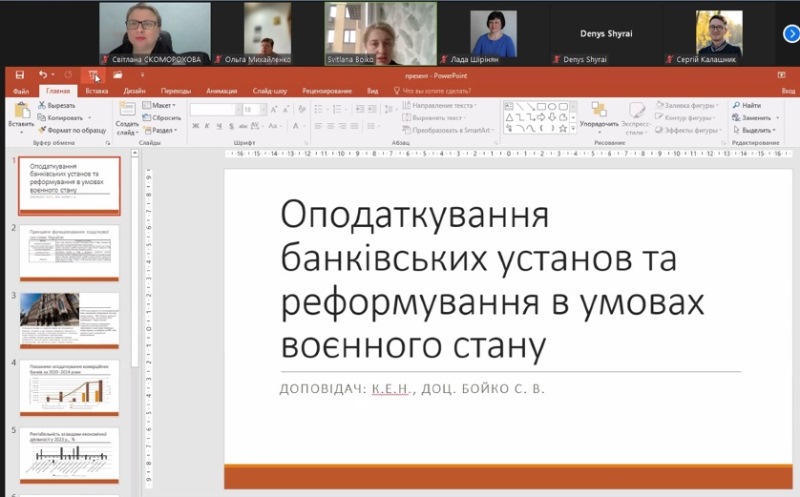The width and height of the screenshot is (800, 497).
Task: Open Text Direction (Направление текста) dropdown
Action: pyautogui.click(x=439, y=105)
